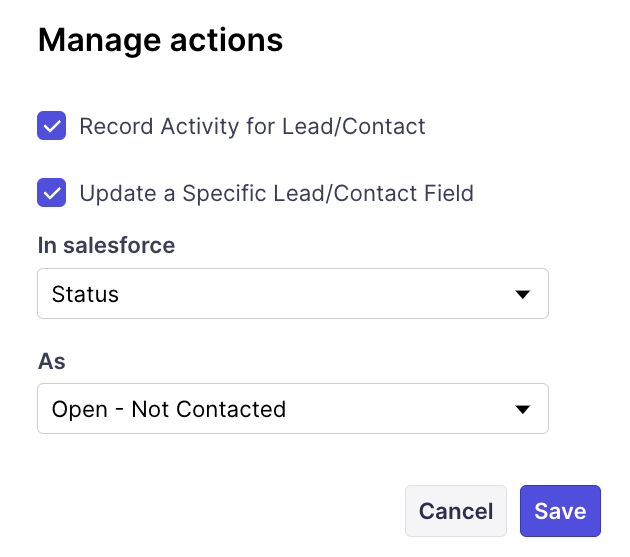Expand the In salesforce field selector
This screenshot has width=630, height=557.
coord(292,294)
